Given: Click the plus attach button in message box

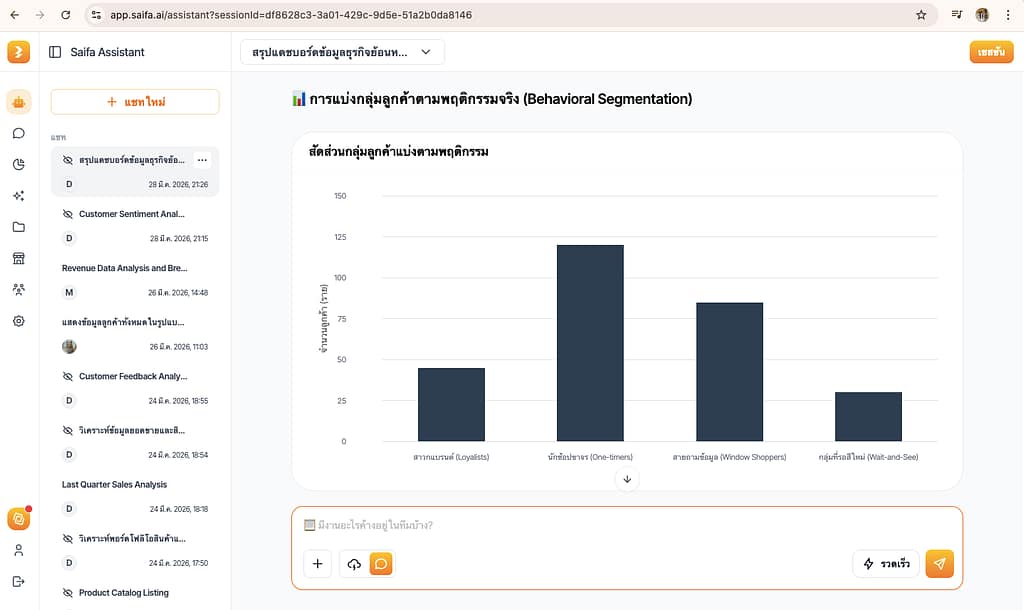Looking at the screenshot, I should (317, 564).
